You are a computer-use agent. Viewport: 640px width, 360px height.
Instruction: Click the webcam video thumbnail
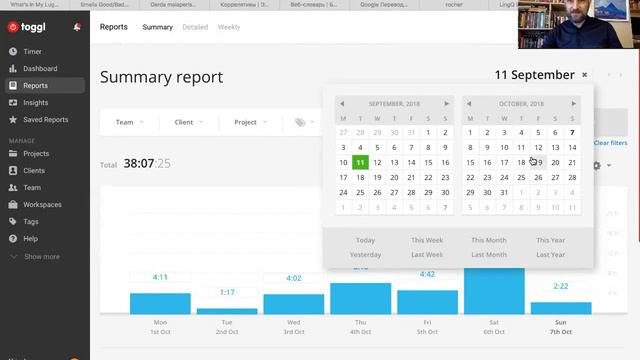coord(579,24)
